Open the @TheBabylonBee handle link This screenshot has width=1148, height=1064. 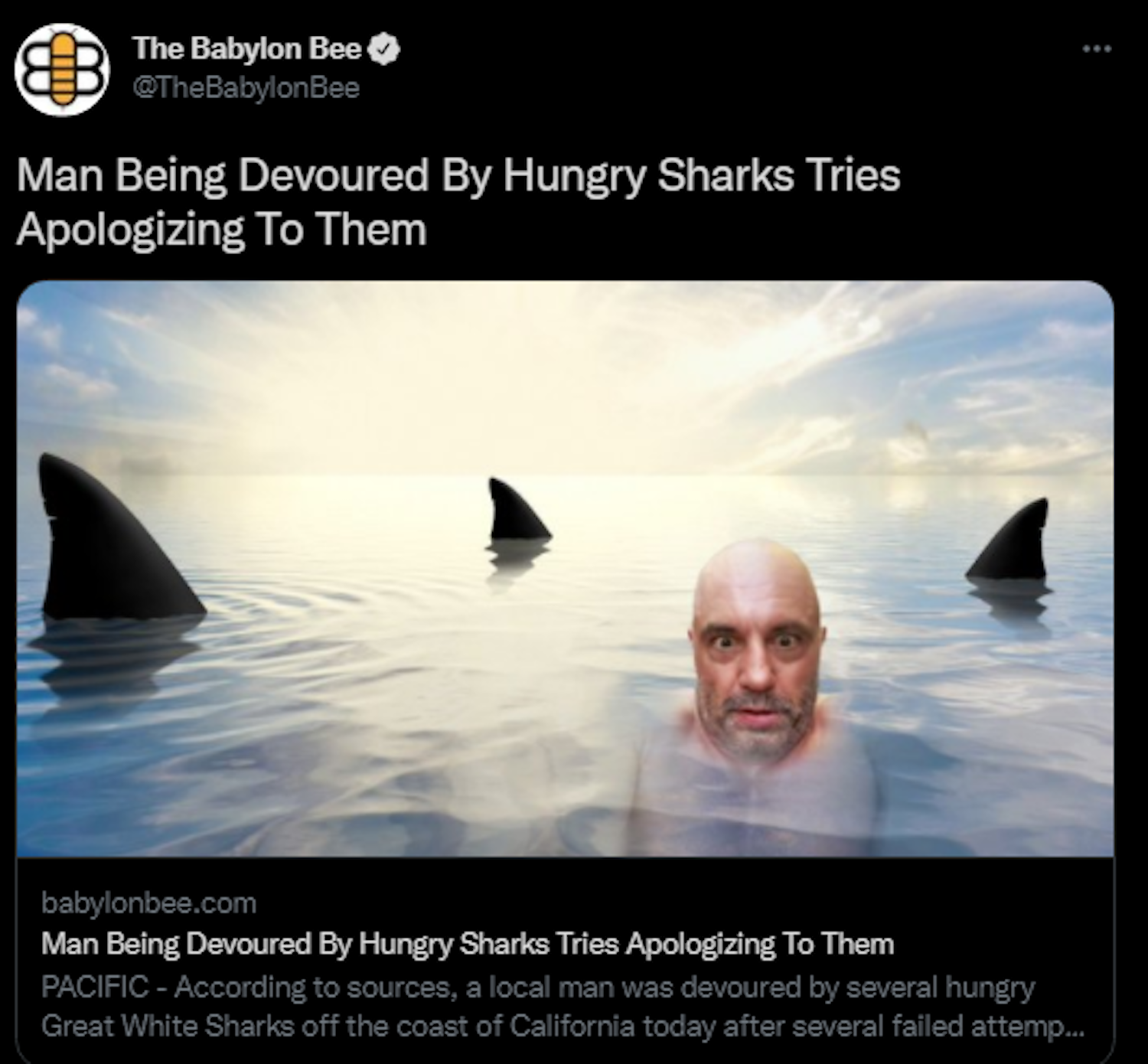(246, 88)
